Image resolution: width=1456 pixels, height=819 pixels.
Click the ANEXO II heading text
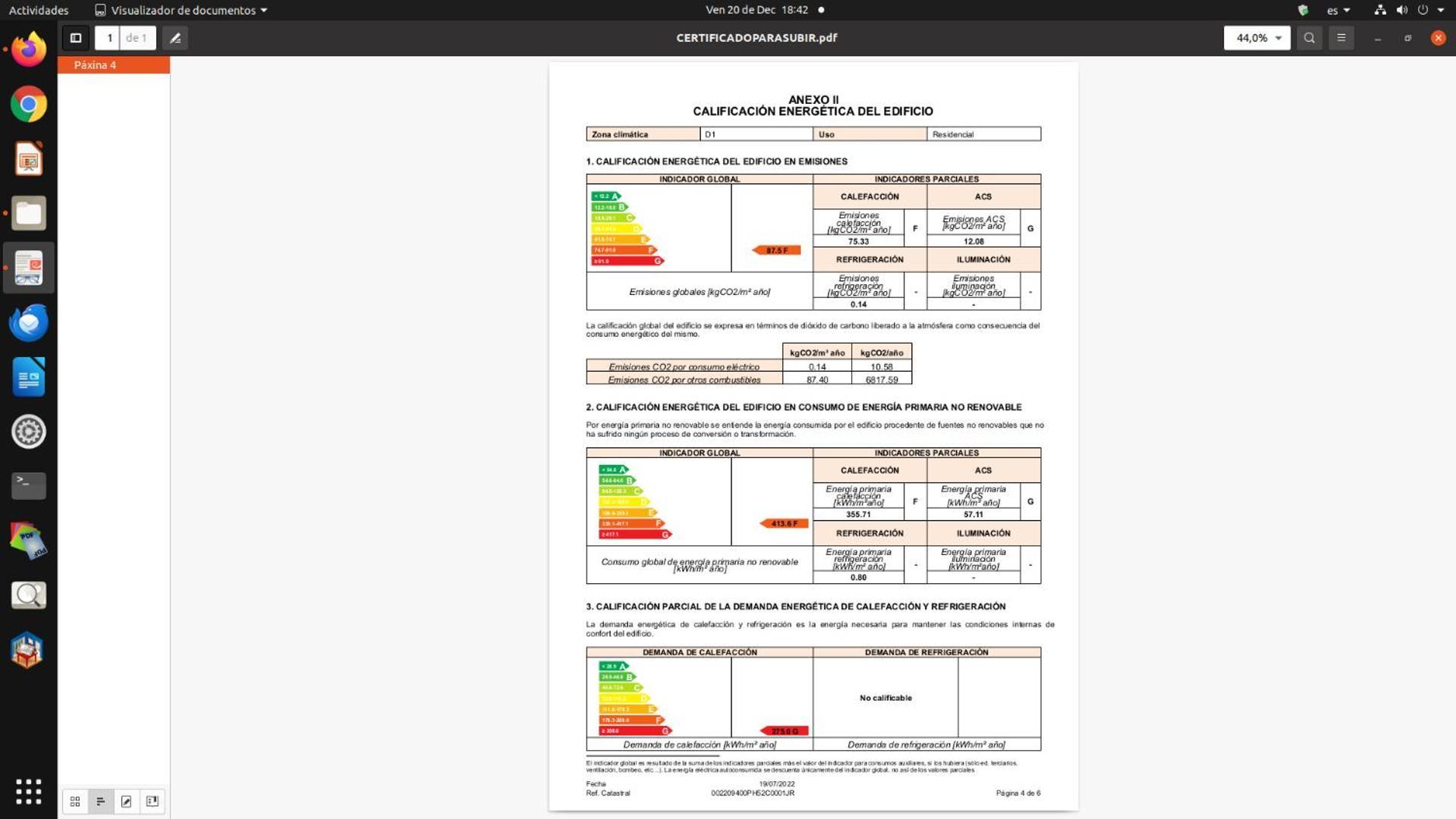(813, 99)
